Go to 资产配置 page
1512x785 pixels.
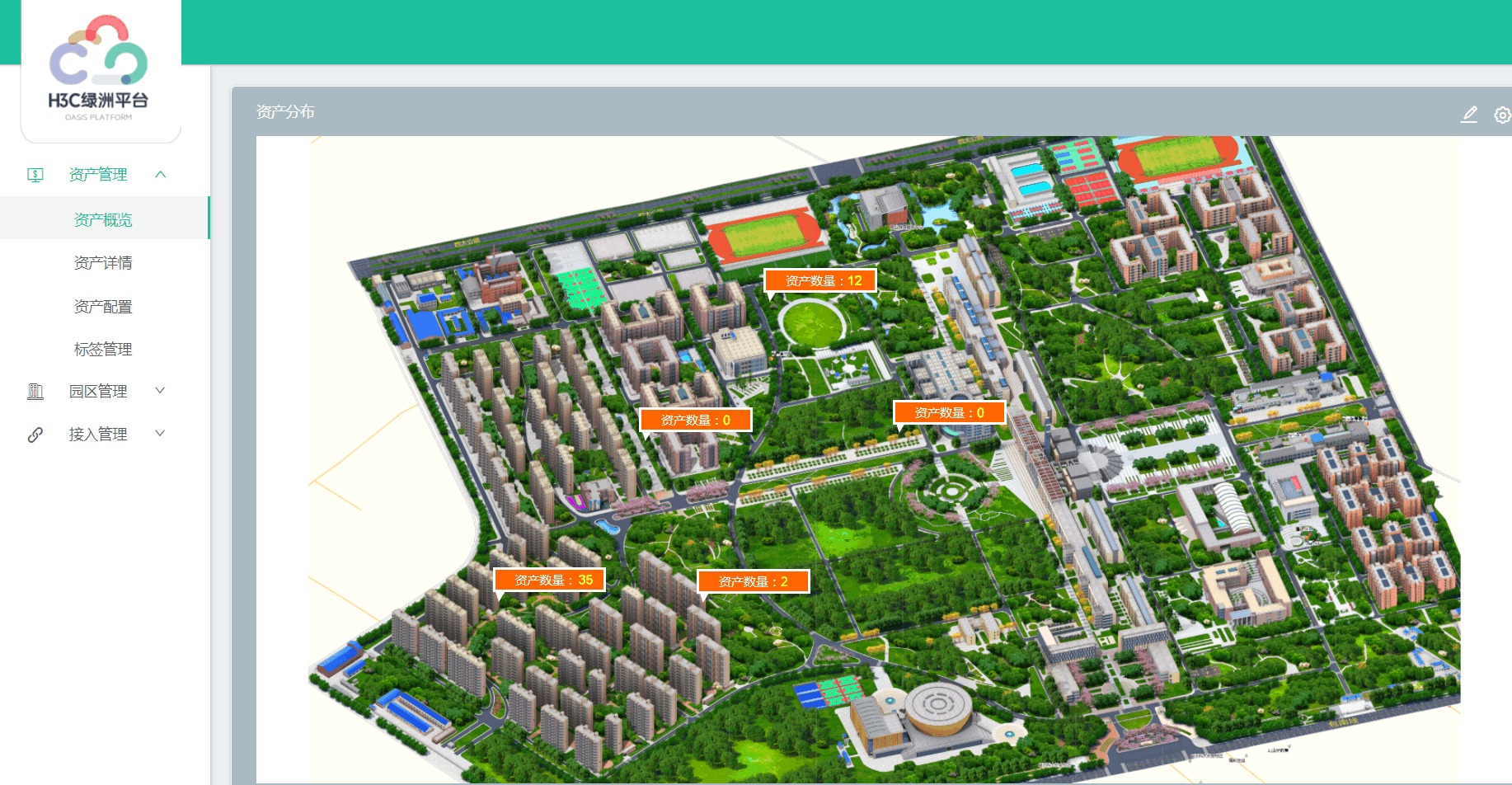coord(103,307)
